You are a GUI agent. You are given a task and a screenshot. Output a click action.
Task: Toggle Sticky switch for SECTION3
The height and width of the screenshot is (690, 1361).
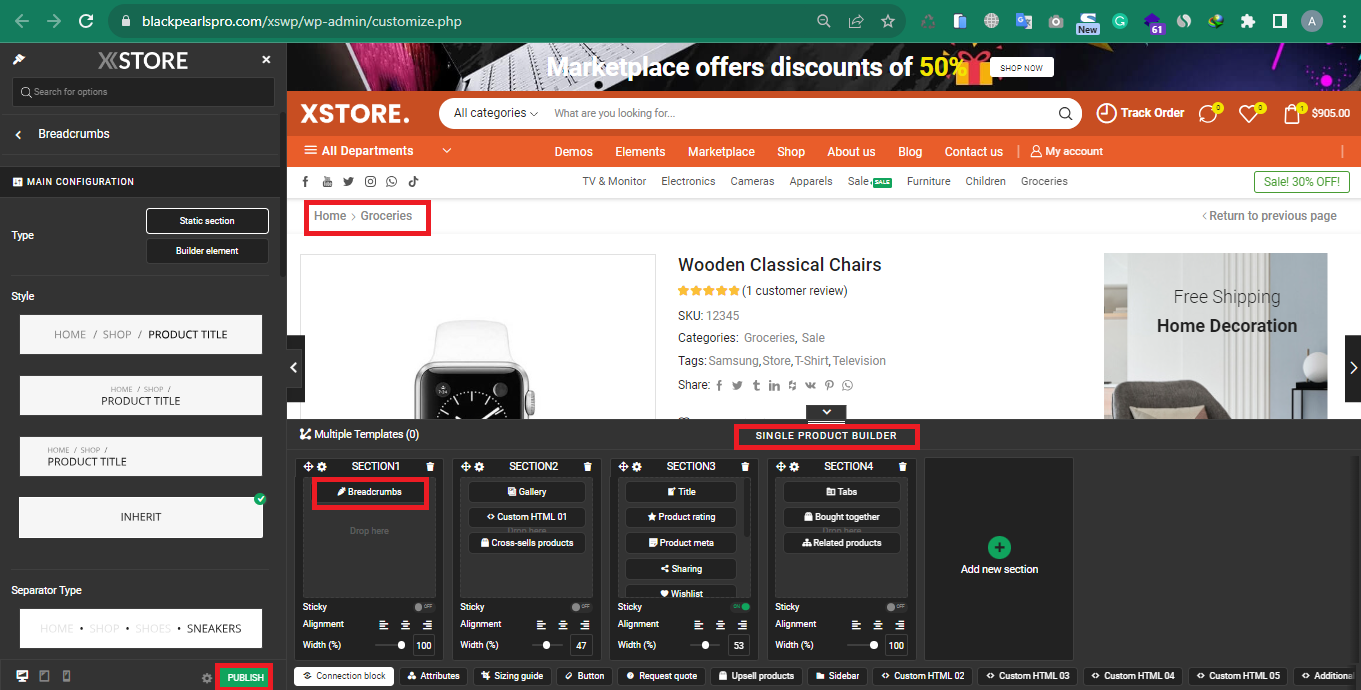coord(740,607)
